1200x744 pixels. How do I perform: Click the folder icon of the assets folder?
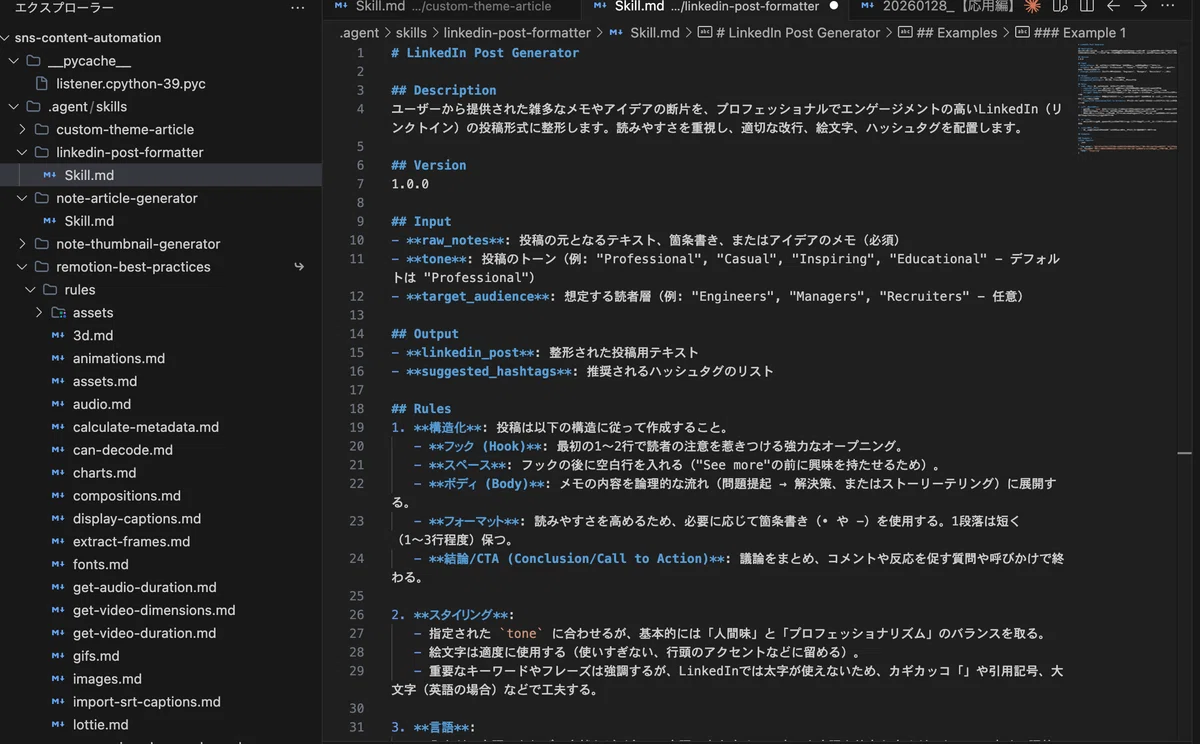point(58,313)
